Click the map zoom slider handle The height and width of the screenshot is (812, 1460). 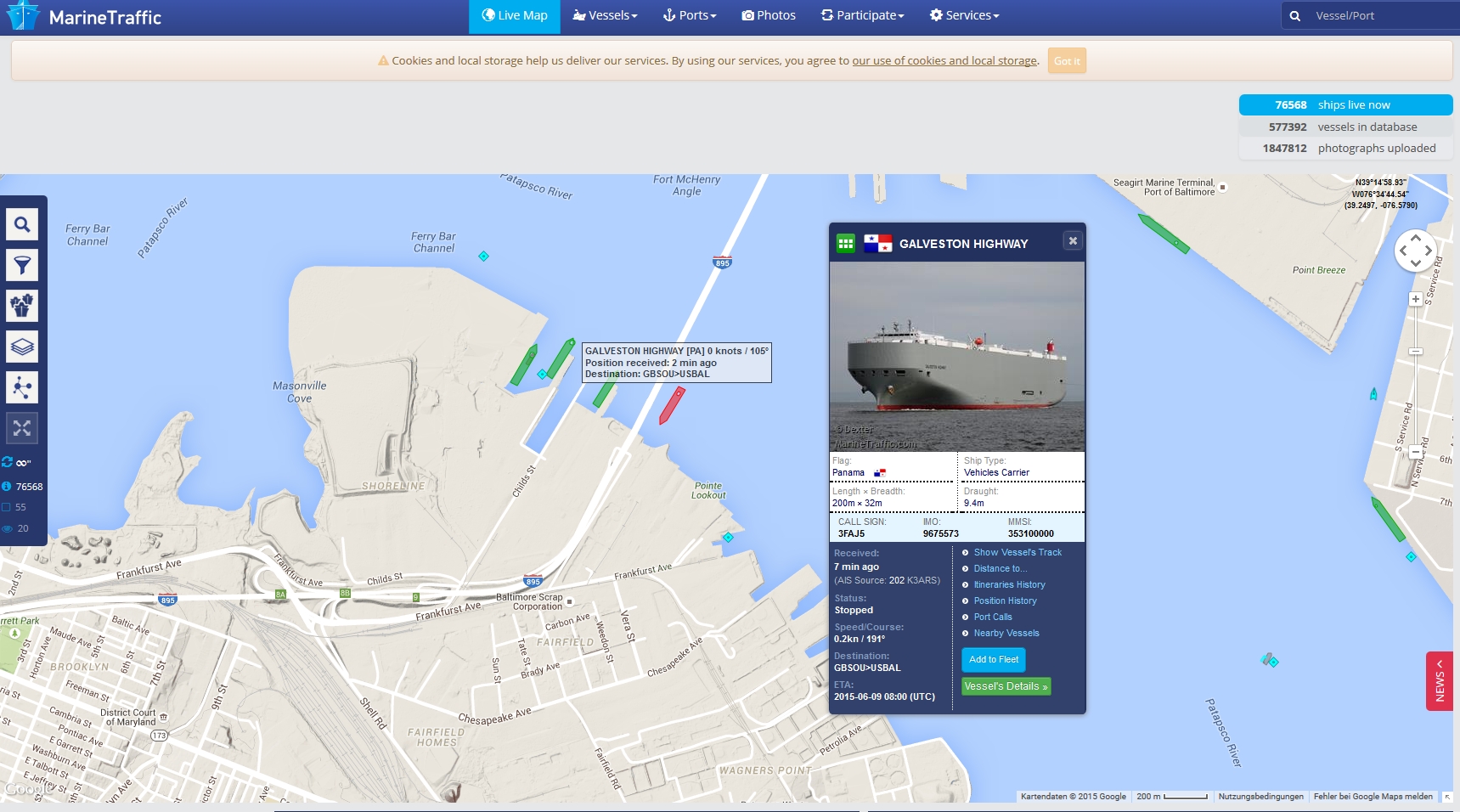coord(1416,352)
